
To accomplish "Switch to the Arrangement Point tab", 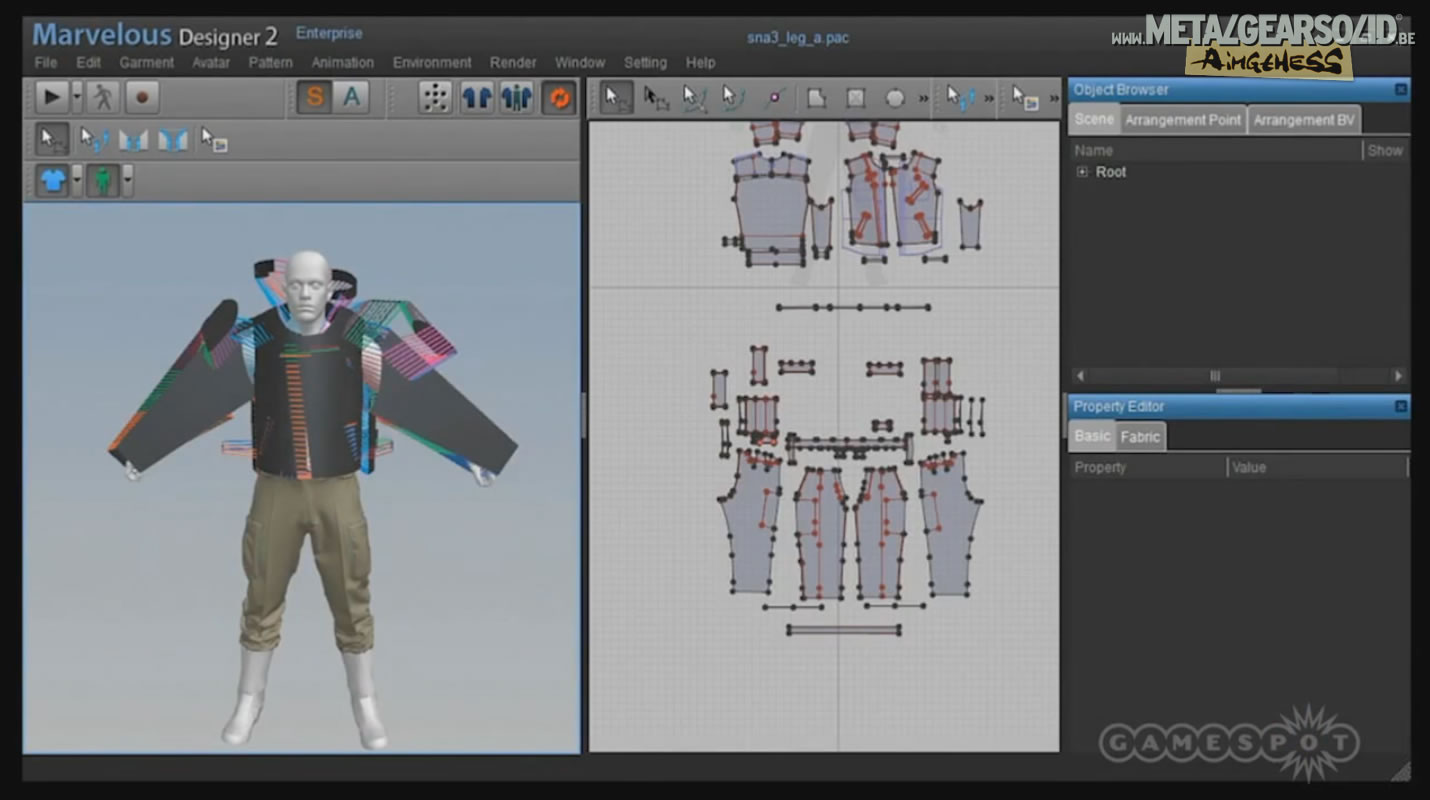I will (1183, 119).
